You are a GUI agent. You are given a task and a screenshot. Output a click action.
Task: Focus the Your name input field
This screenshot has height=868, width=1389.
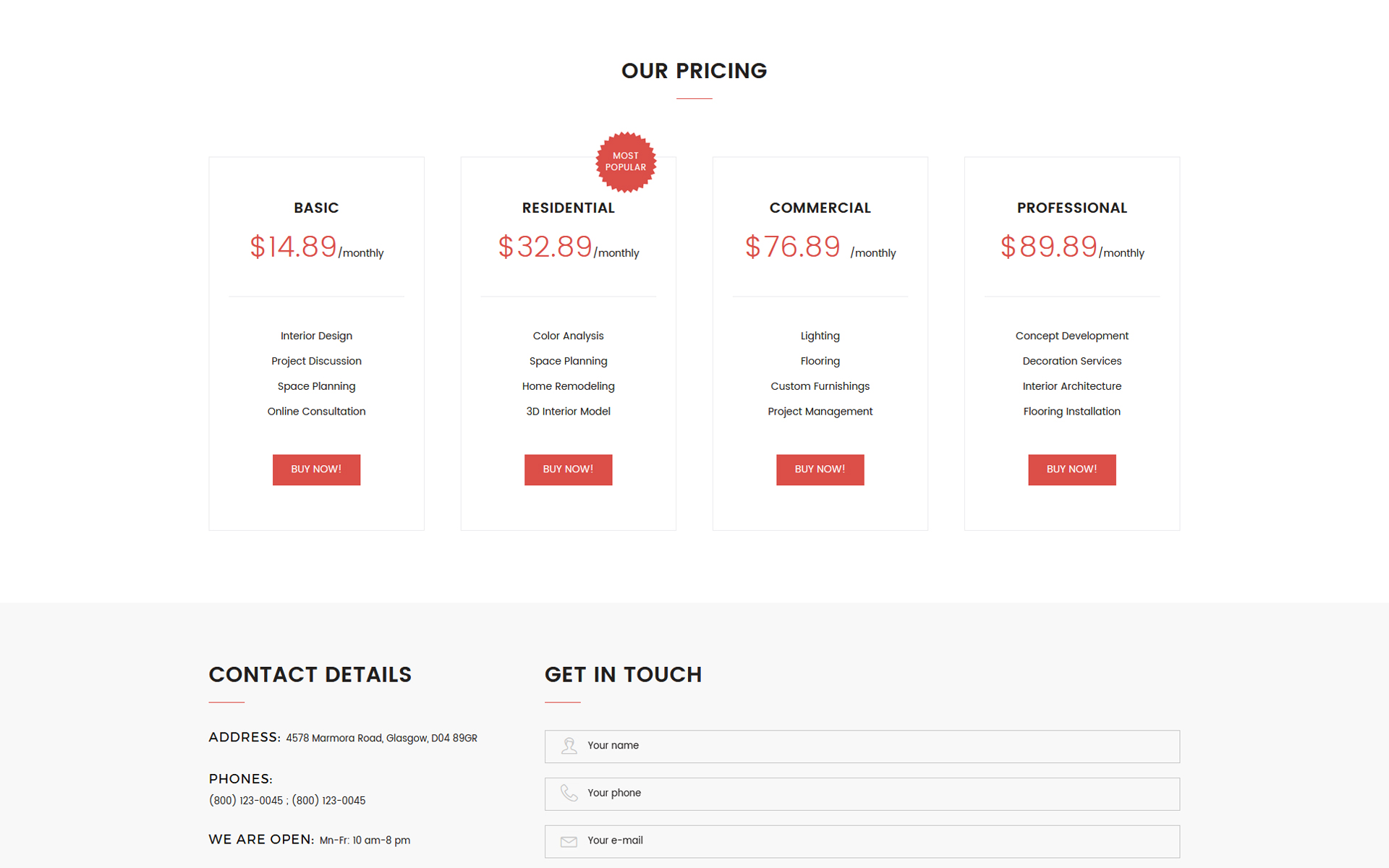[x=862, y=746]
